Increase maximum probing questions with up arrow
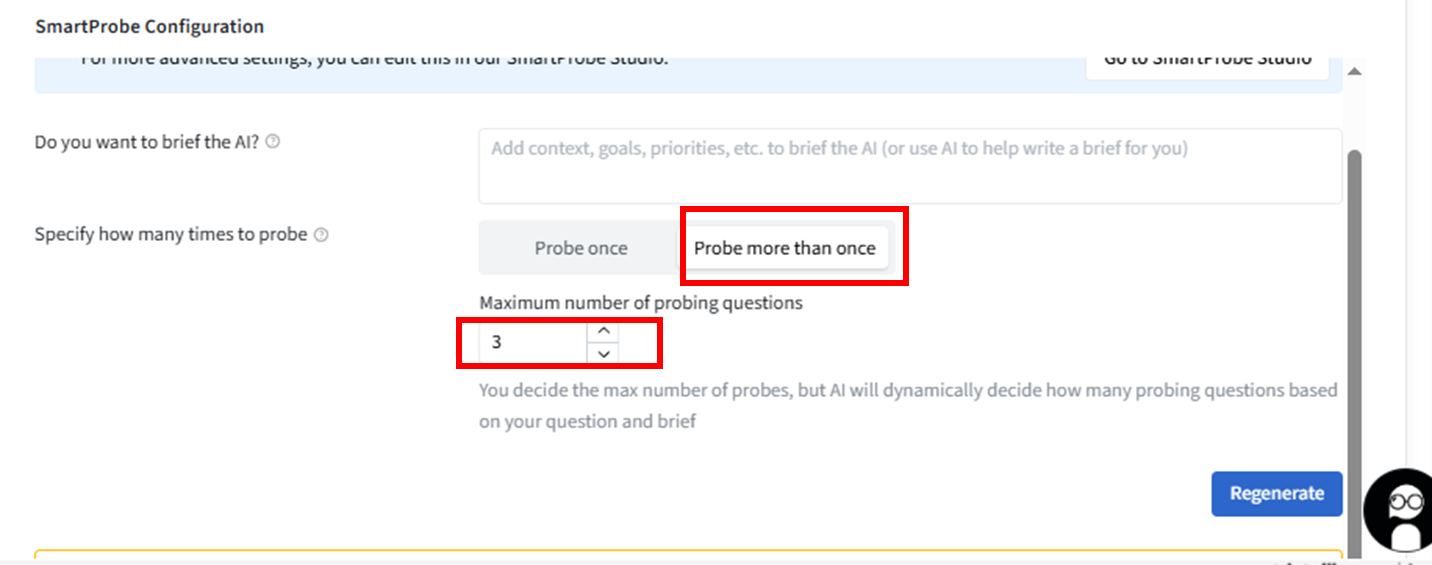This screenshot has height=565, width=1432. pos(603,331)
